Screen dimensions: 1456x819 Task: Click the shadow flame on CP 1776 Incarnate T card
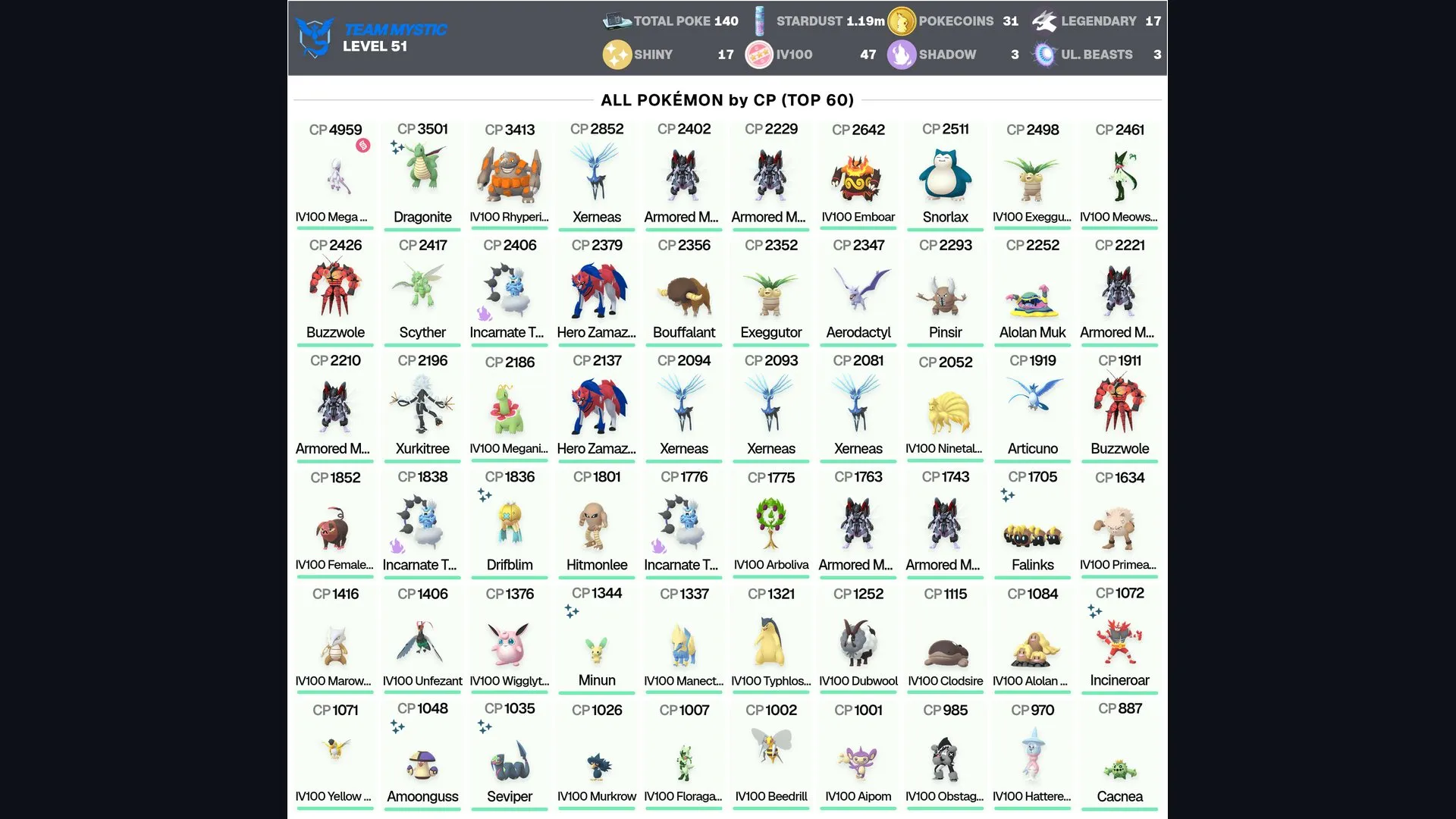point(658,545)
